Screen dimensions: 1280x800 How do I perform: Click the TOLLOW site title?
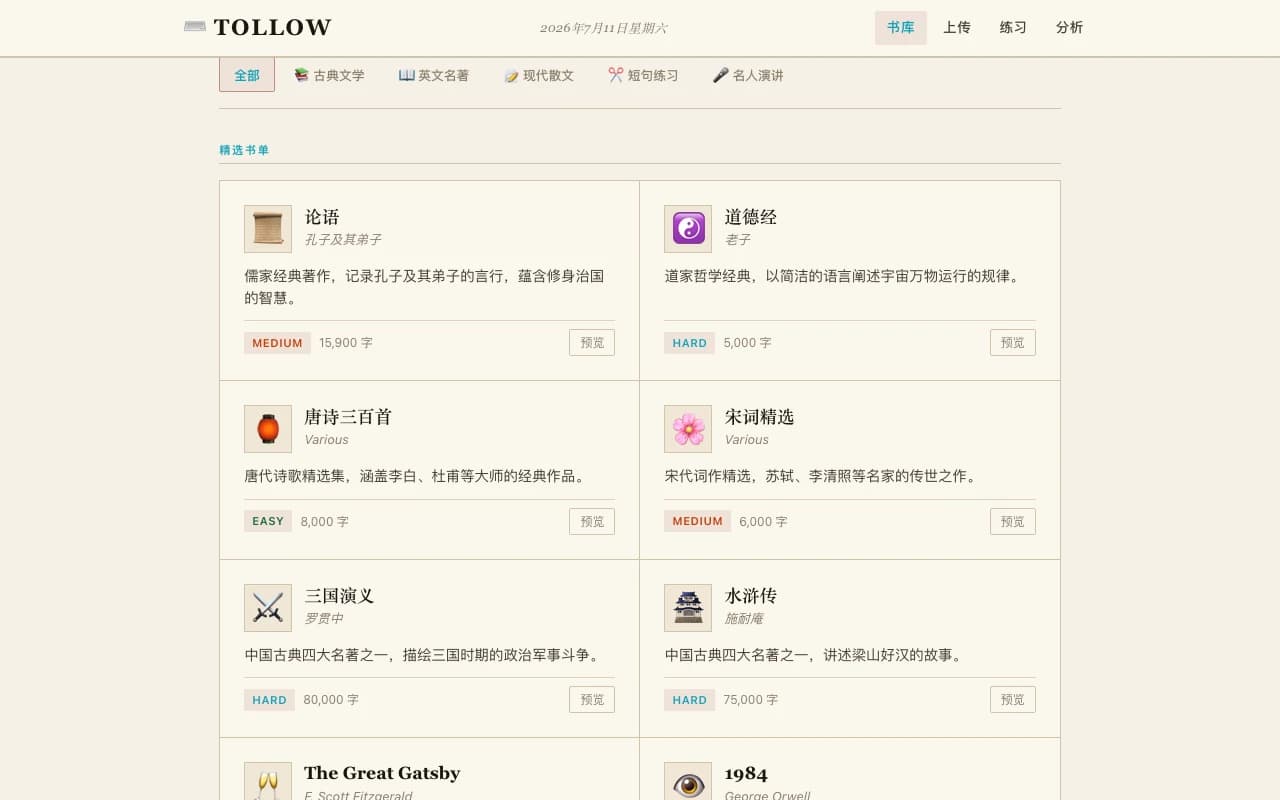tap(272, 27)
